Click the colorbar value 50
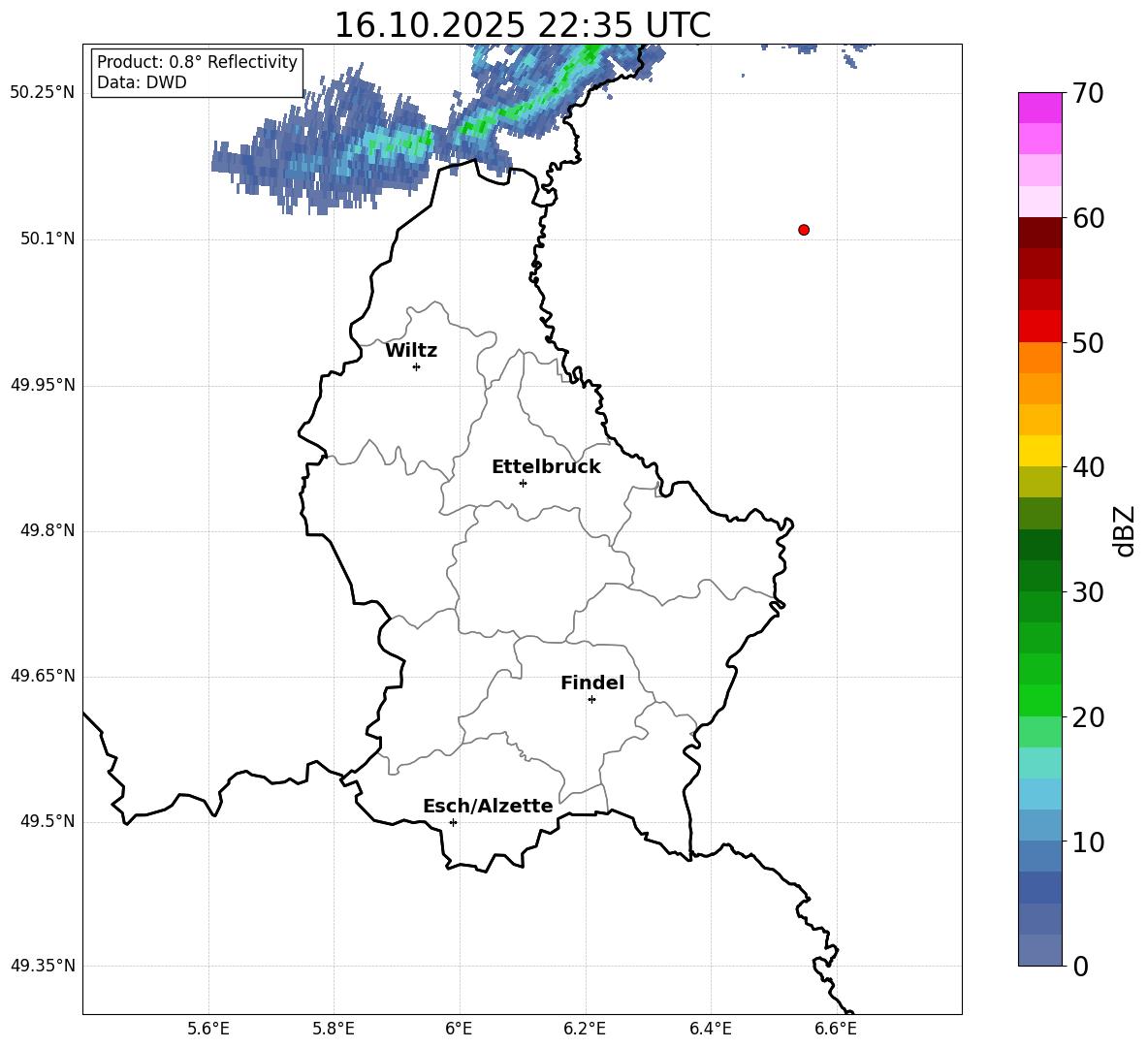Image resolution: width=1148 pixels, height=1048 pixels. [x=1088, y=342]
